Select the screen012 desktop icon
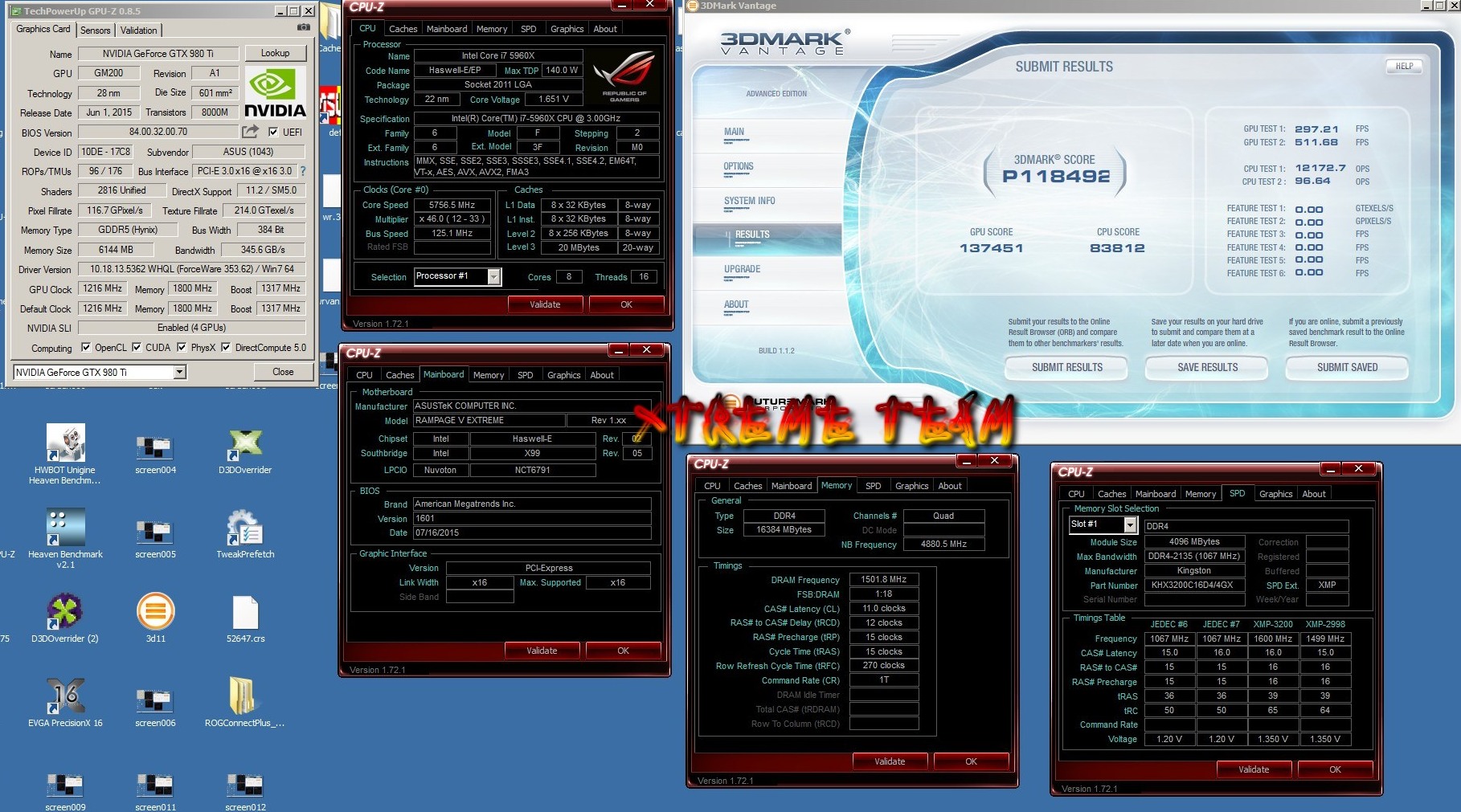This screenshot has width=1461, height=812. coord(245,793)
